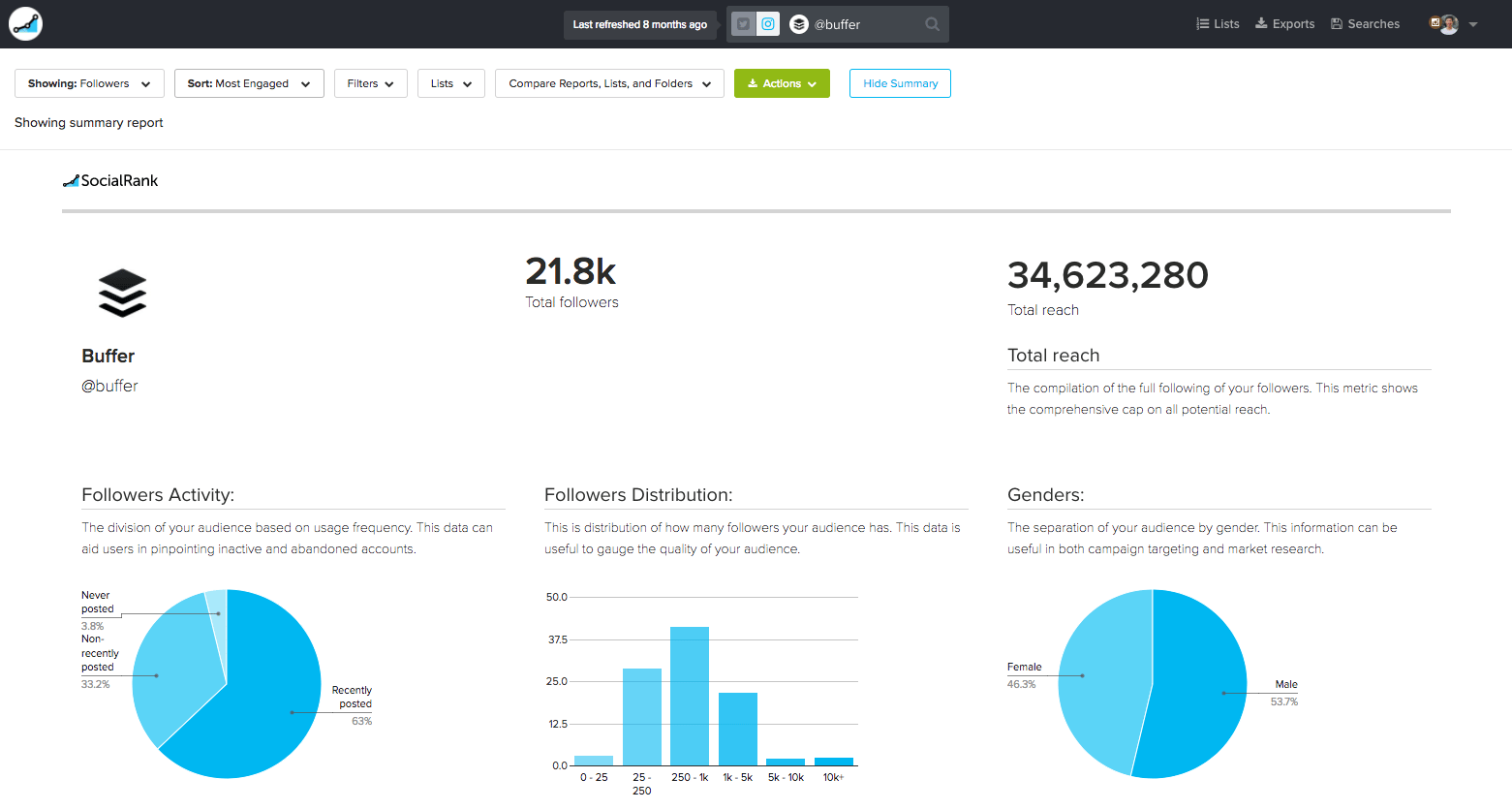Toggle Hide Summary to collapse the report
Image resolution: width=1512 pixels, height=810 pixels.
tap(900, 83)
